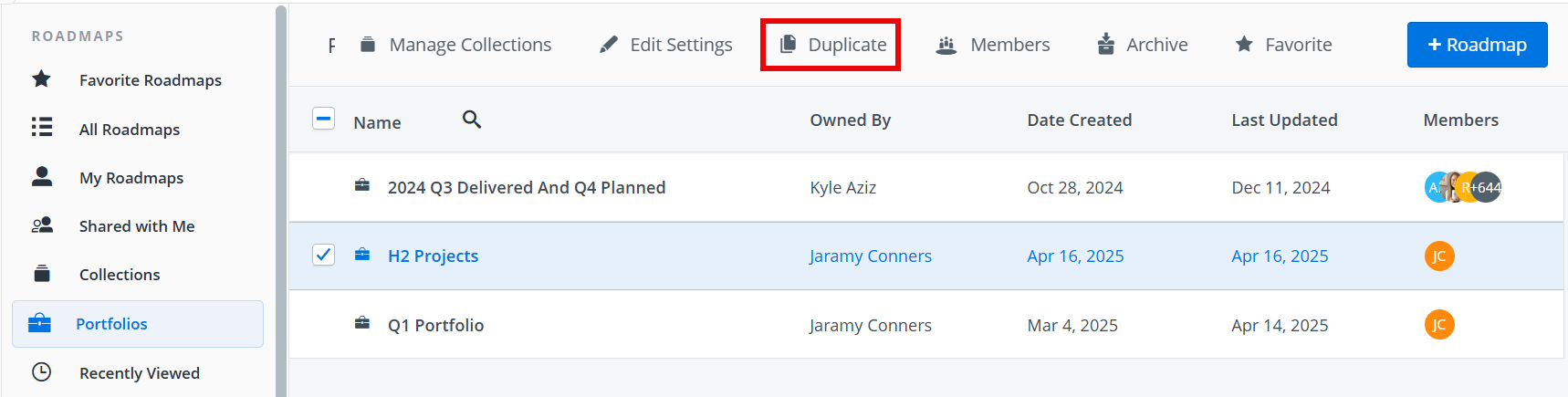Screen dimensions: 1568x397
Task: Click the sidebar vertical scrollbar
Action: click(281, 201)
